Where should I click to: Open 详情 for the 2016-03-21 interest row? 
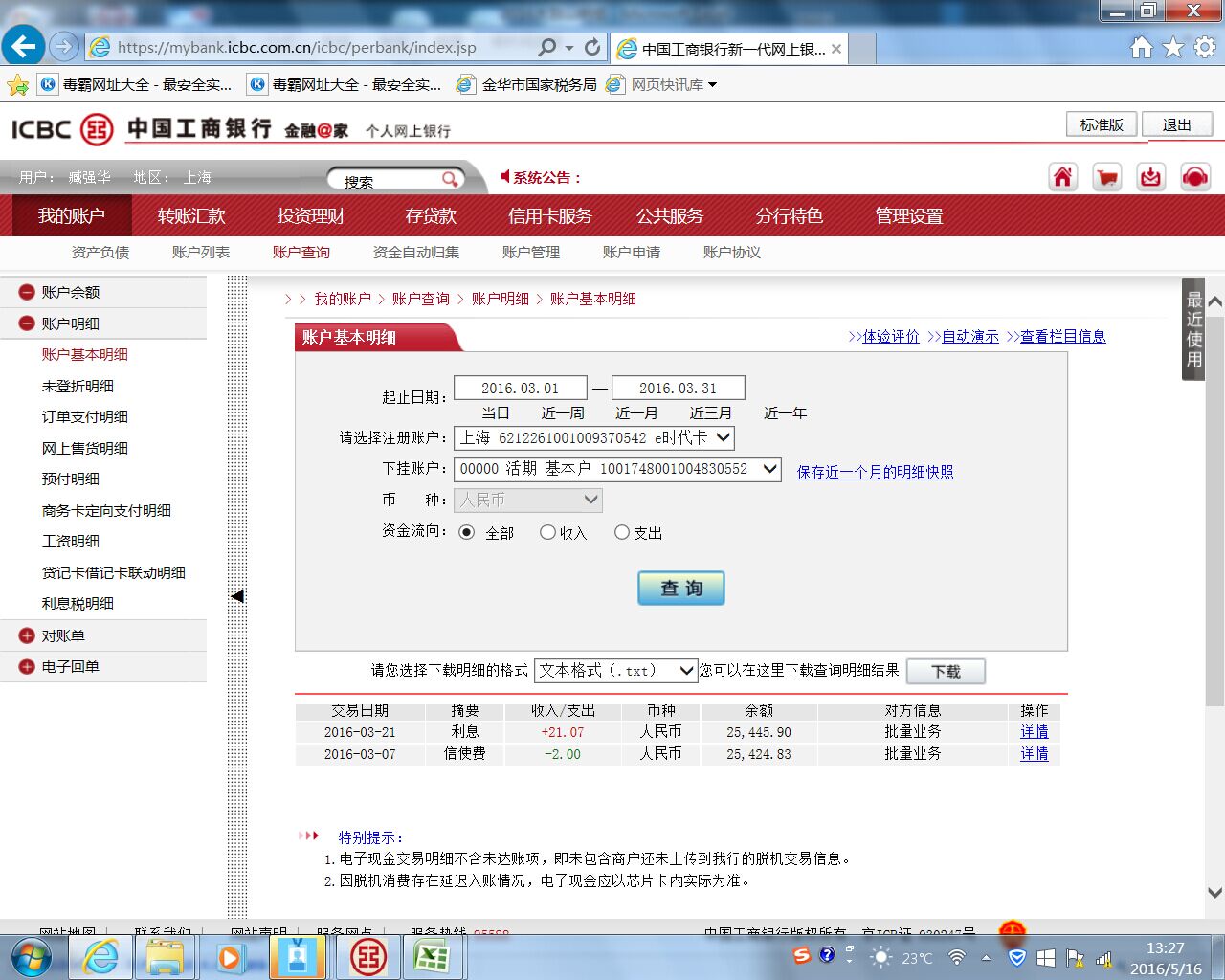point(1034,732)
